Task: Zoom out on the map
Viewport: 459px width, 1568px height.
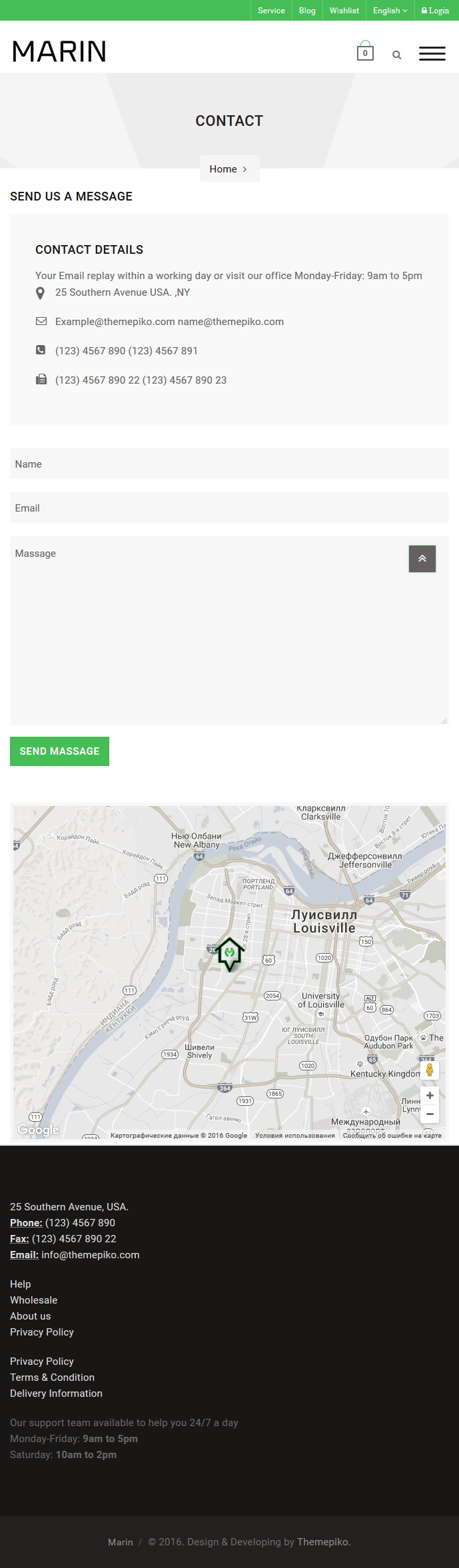Action: [x=430, y=1114]
